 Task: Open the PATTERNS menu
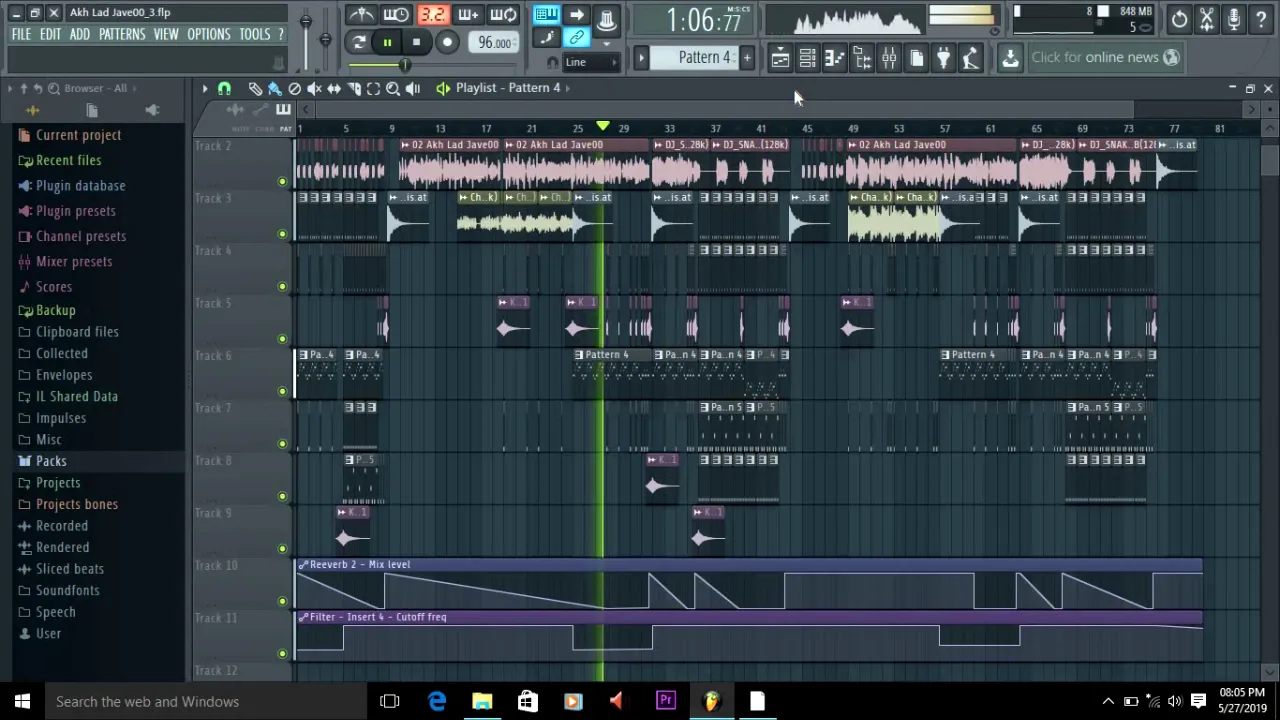pyautogui.click(x=122, y=34)
